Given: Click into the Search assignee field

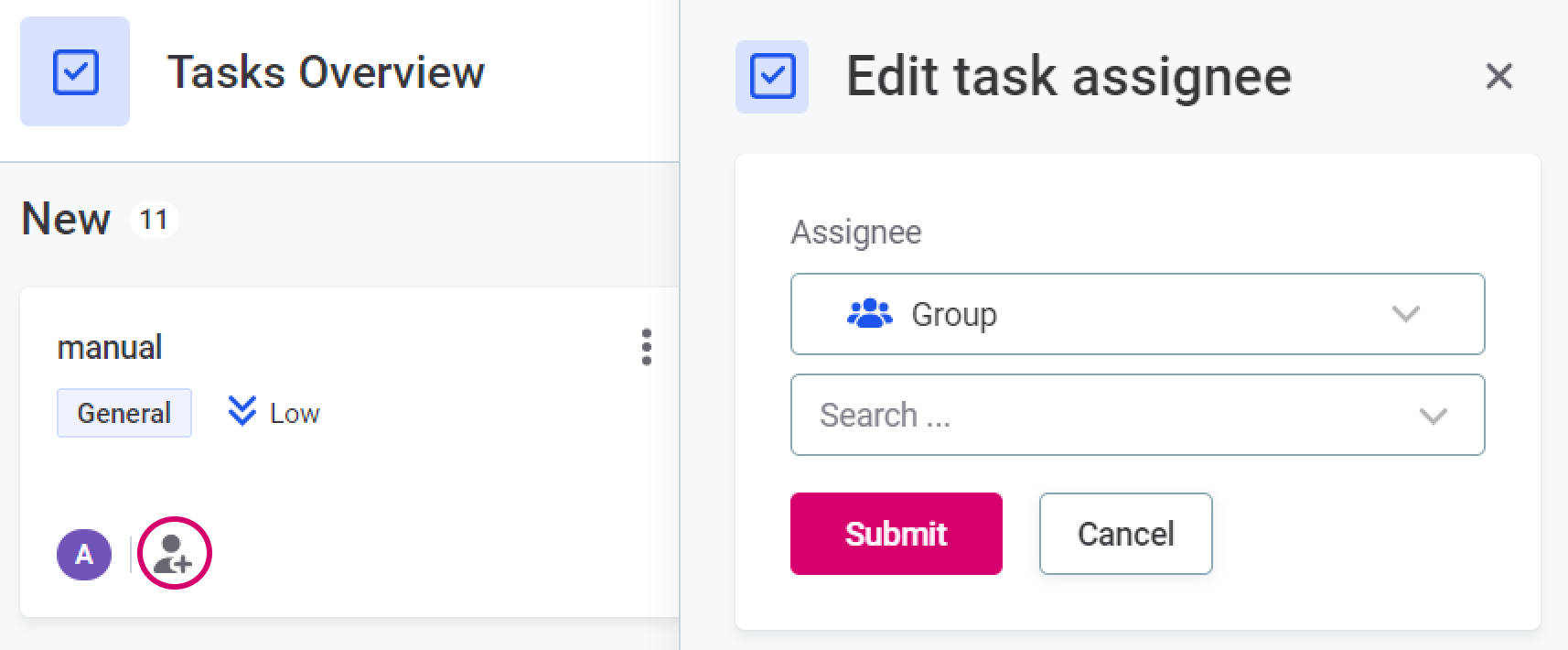Looking at the screenshot, I should [x=1098, y=415].
